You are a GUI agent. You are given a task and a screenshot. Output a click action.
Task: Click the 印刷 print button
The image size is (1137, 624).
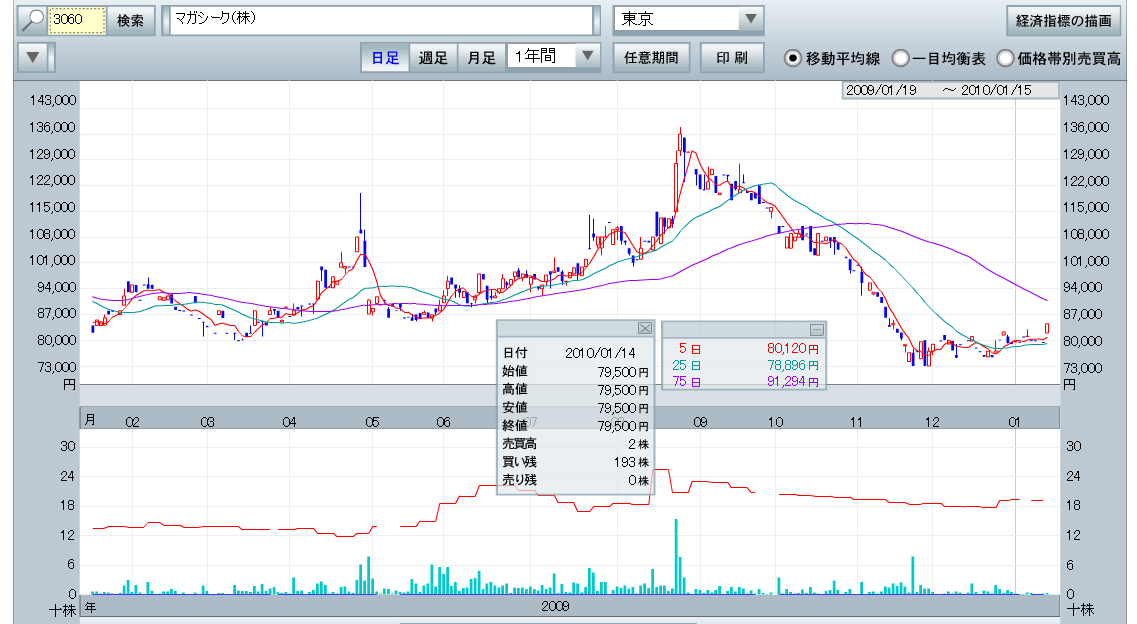(x=732, y=57)
